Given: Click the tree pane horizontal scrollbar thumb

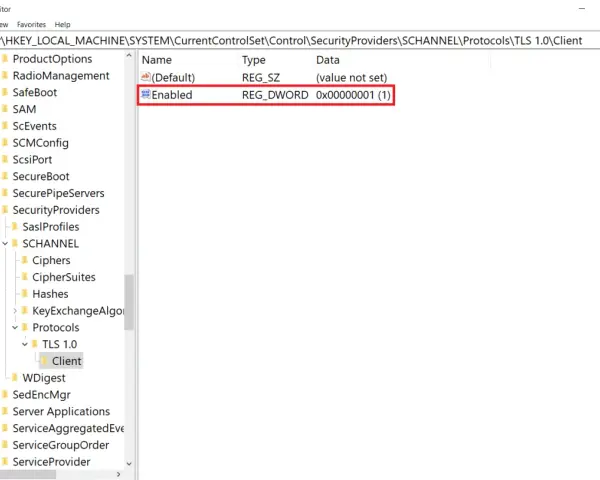Looking at the screenshot, I should click(28, 475).
